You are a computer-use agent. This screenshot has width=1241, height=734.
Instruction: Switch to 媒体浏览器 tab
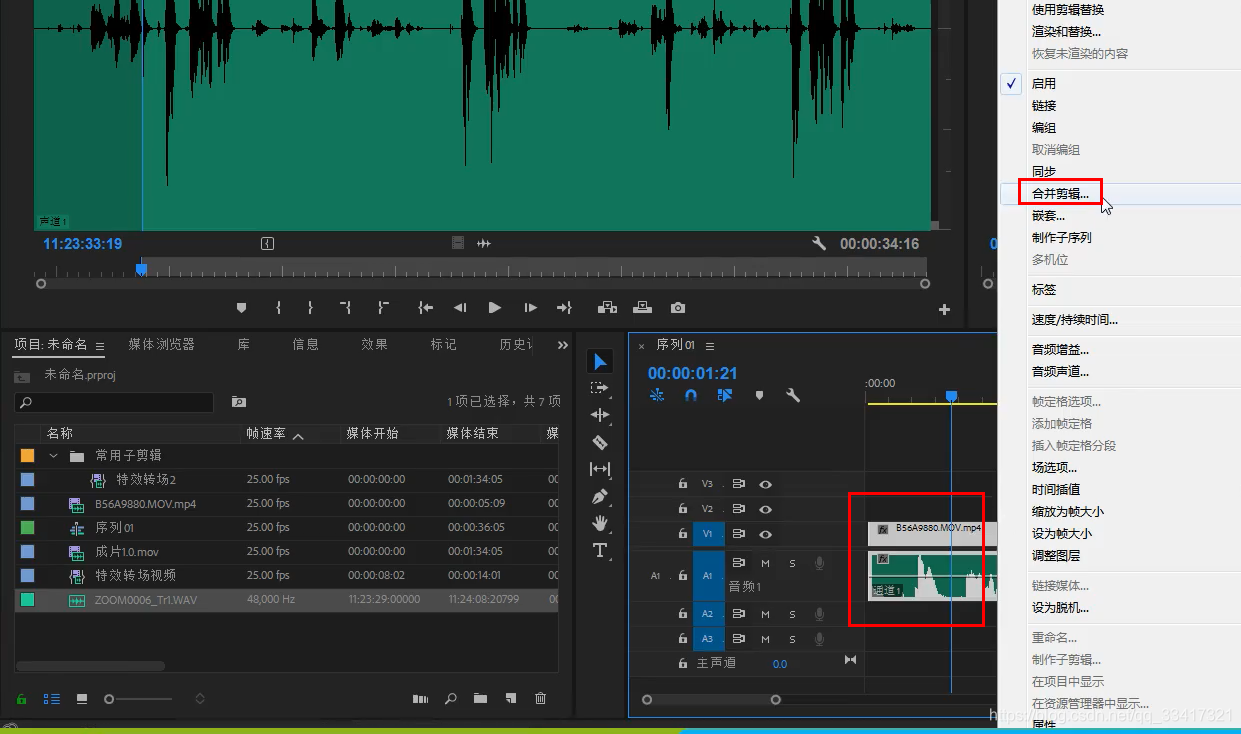161,344
